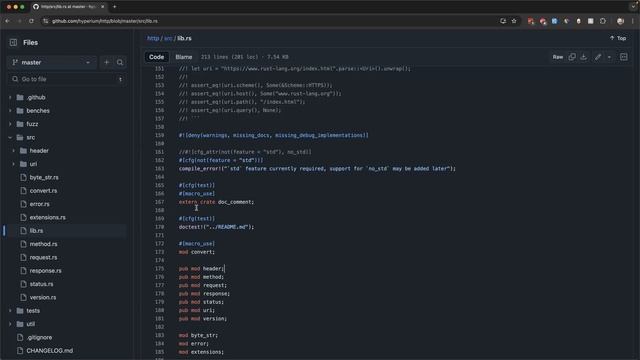
Task: Open the Raw file view
Action: [x=558, y=57]
